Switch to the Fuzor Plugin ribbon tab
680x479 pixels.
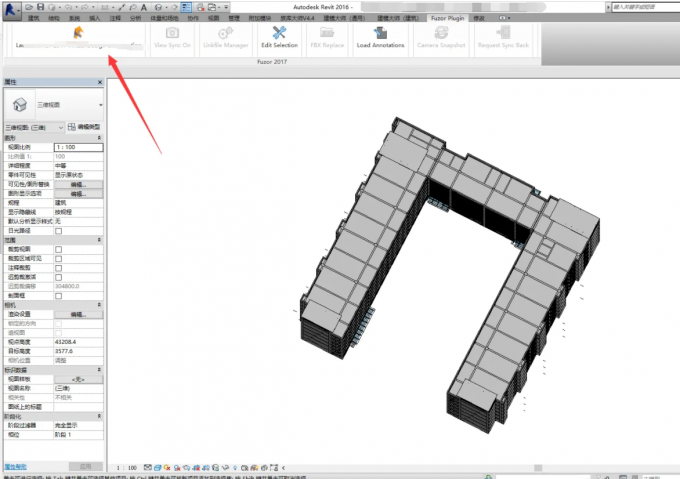point(447,18)
